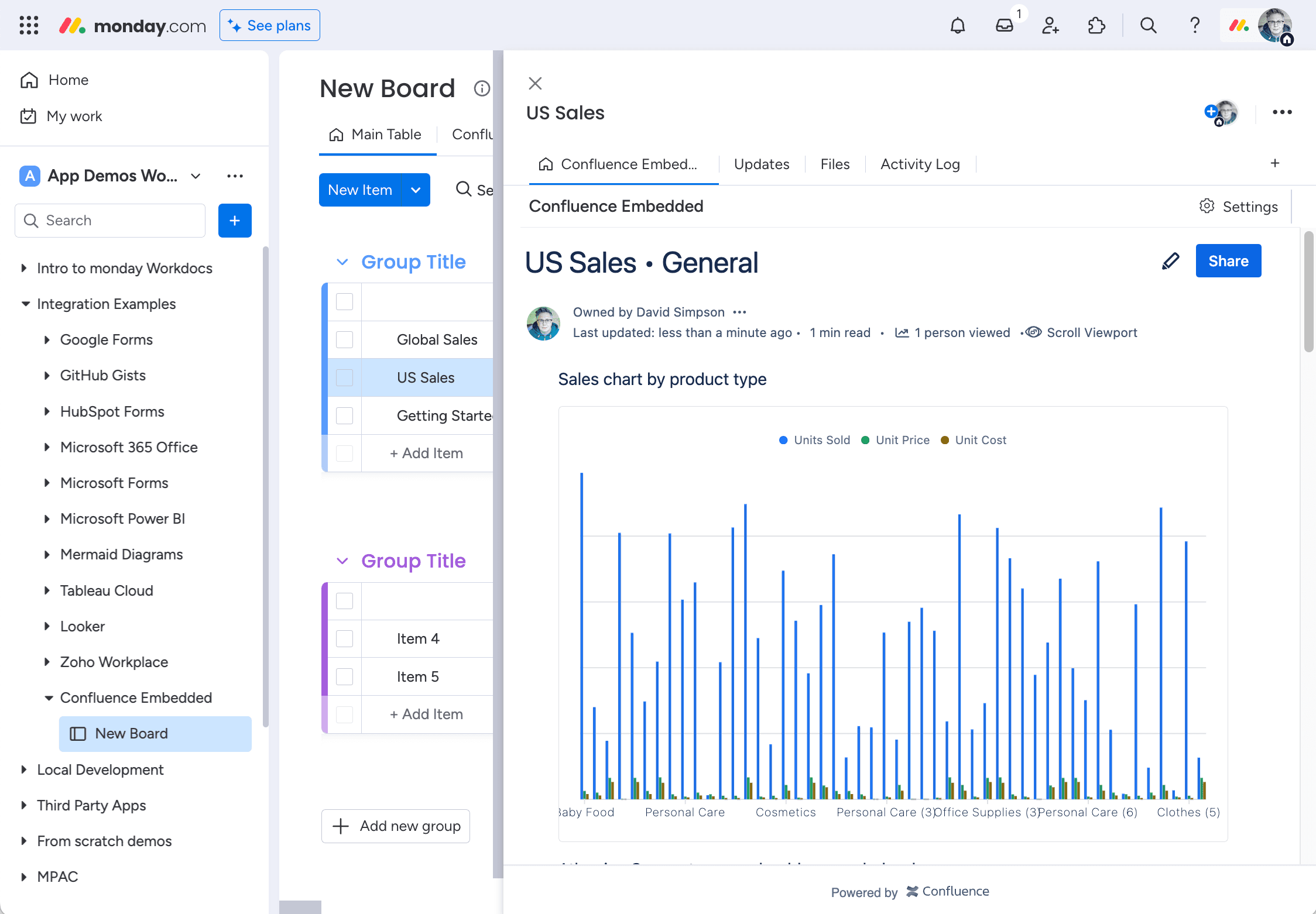Check the Getting Started row checkbox

coord(344,415)
